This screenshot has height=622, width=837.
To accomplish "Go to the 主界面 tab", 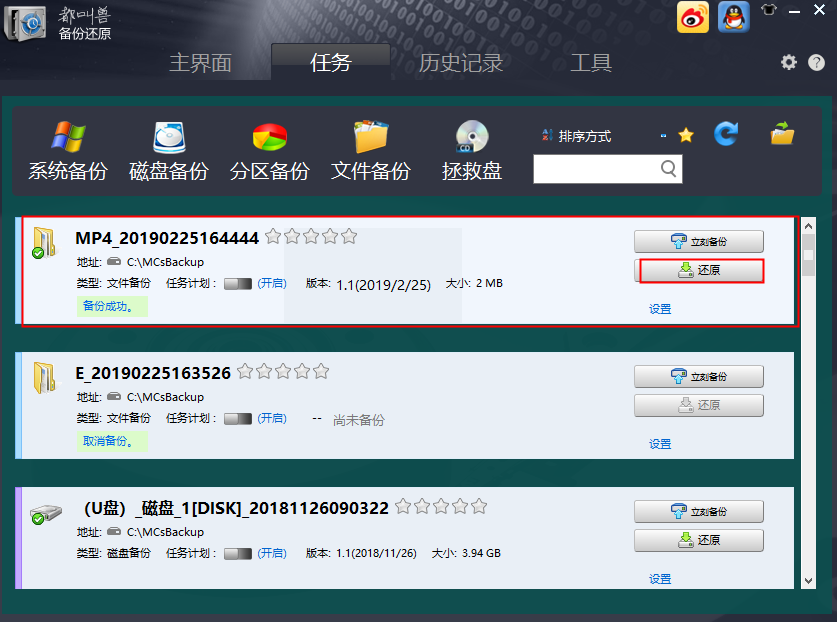I will coord(200,63).
